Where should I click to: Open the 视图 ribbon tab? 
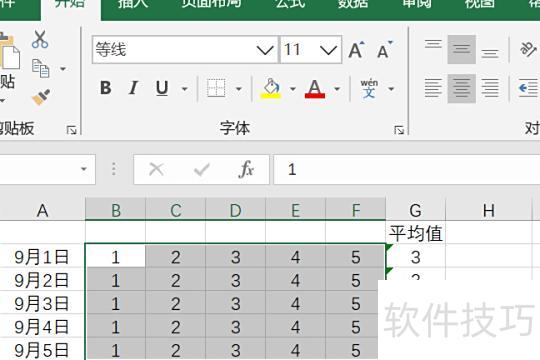[x=480, y=4]
